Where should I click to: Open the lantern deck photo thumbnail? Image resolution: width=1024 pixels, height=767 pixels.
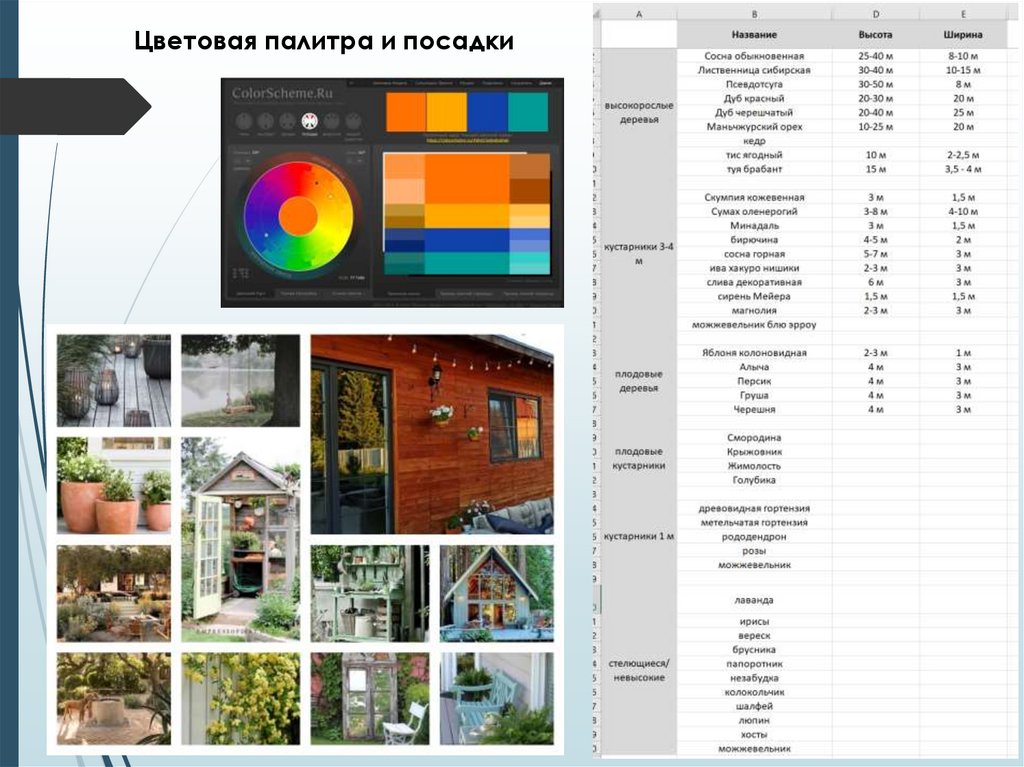(x=114, y=381)
